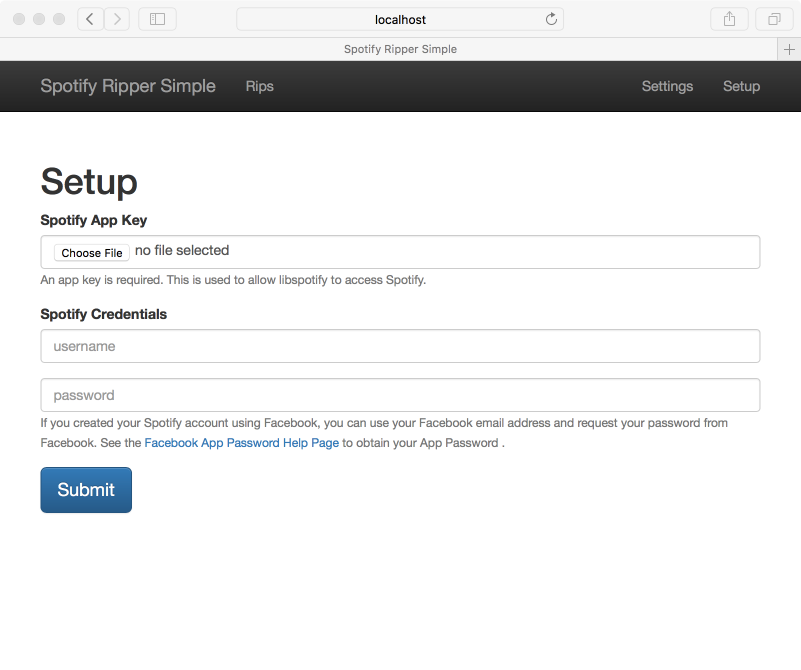Screen dimensions: 801x670
Task: Open the Spotify Ripper Simple brand link
Action: [x=128, y=86]
